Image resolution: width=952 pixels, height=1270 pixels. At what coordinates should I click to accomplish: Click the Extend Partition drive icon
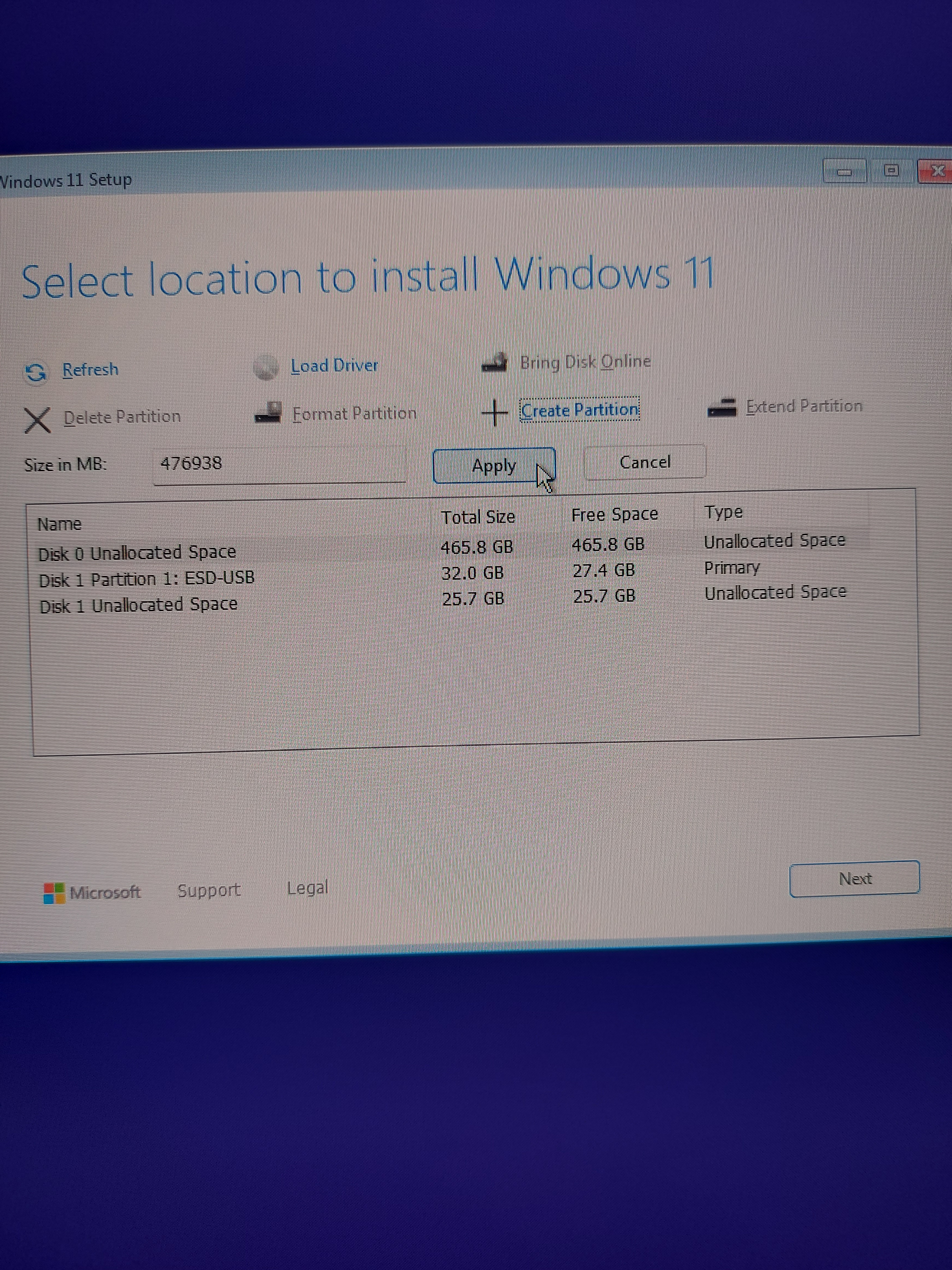722,408
